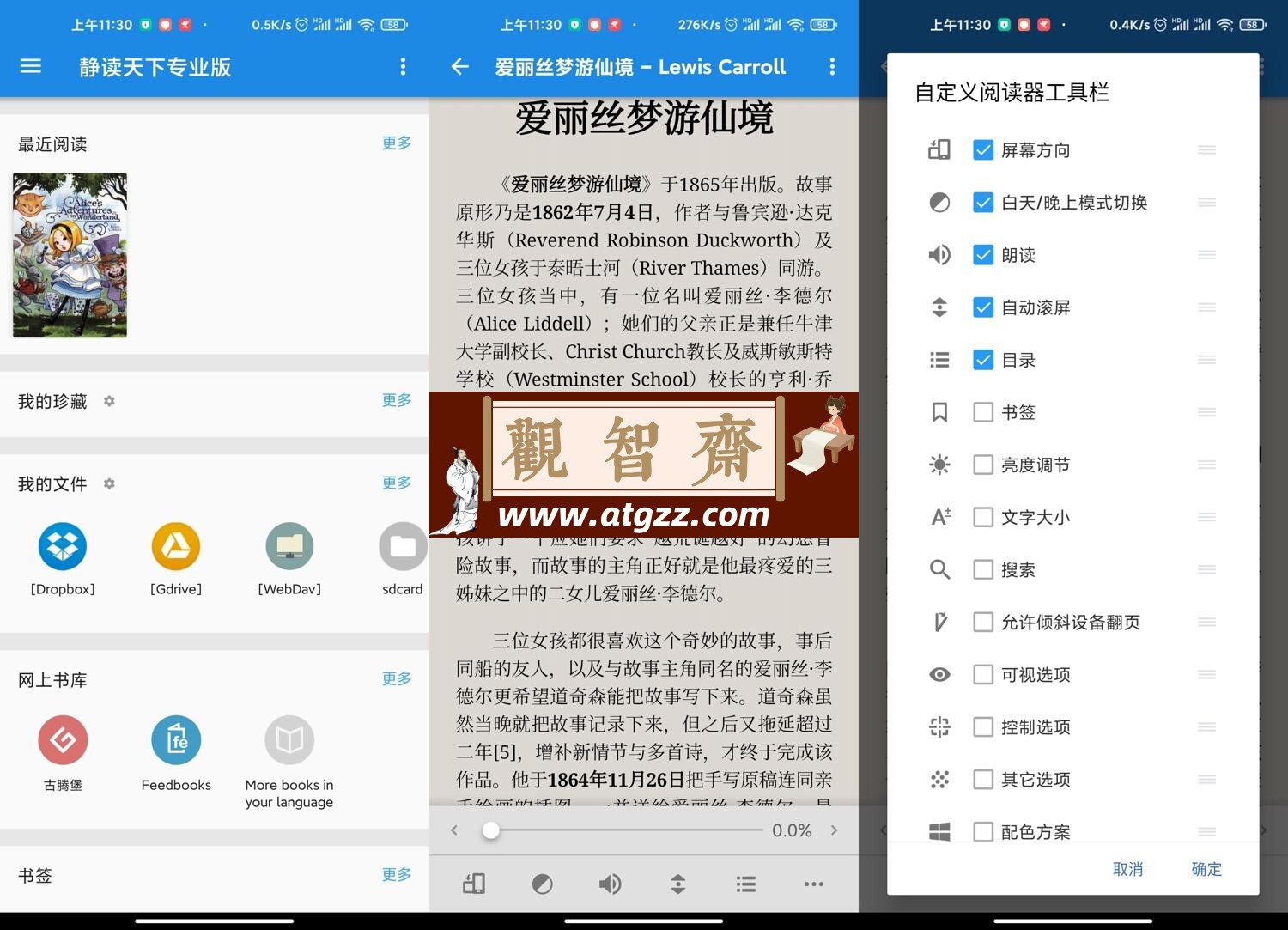Open the [Dropbox] file source
Screen dimensions: 1288x930
pyautogui.click(x=63, y=559)
